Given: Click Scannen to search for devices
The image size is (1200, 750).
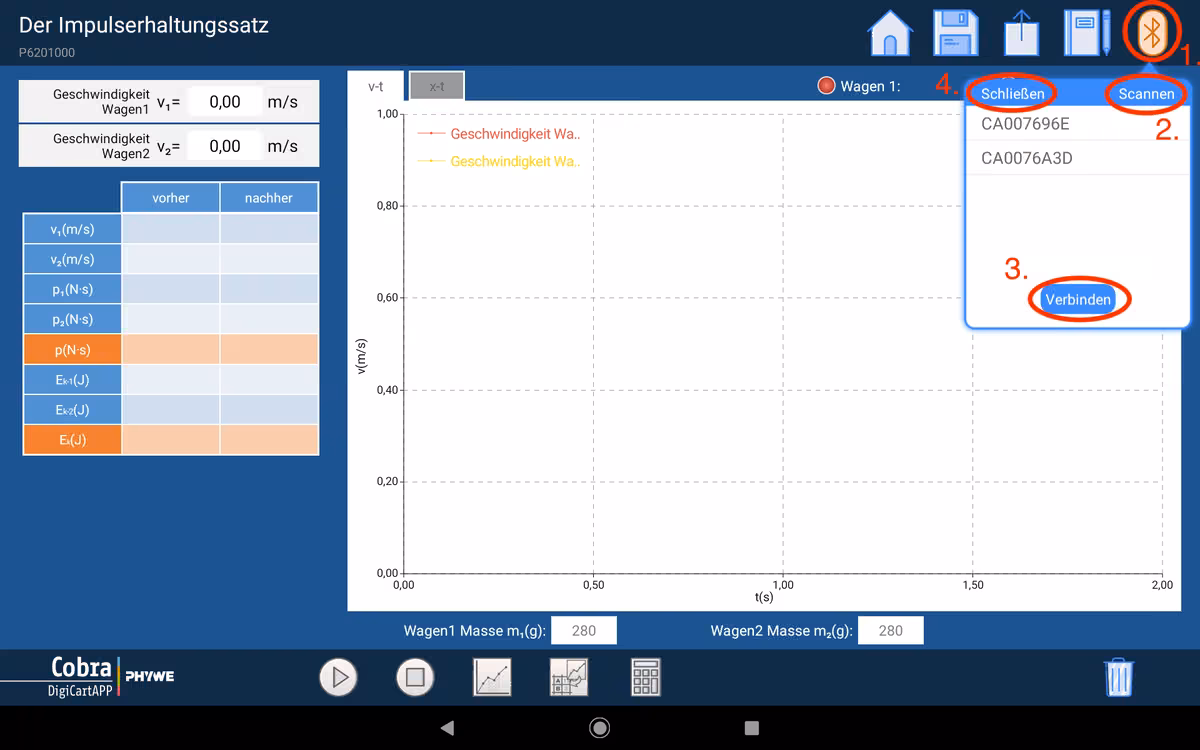Looking at the screenshot, I should (x=1146, y=94).
